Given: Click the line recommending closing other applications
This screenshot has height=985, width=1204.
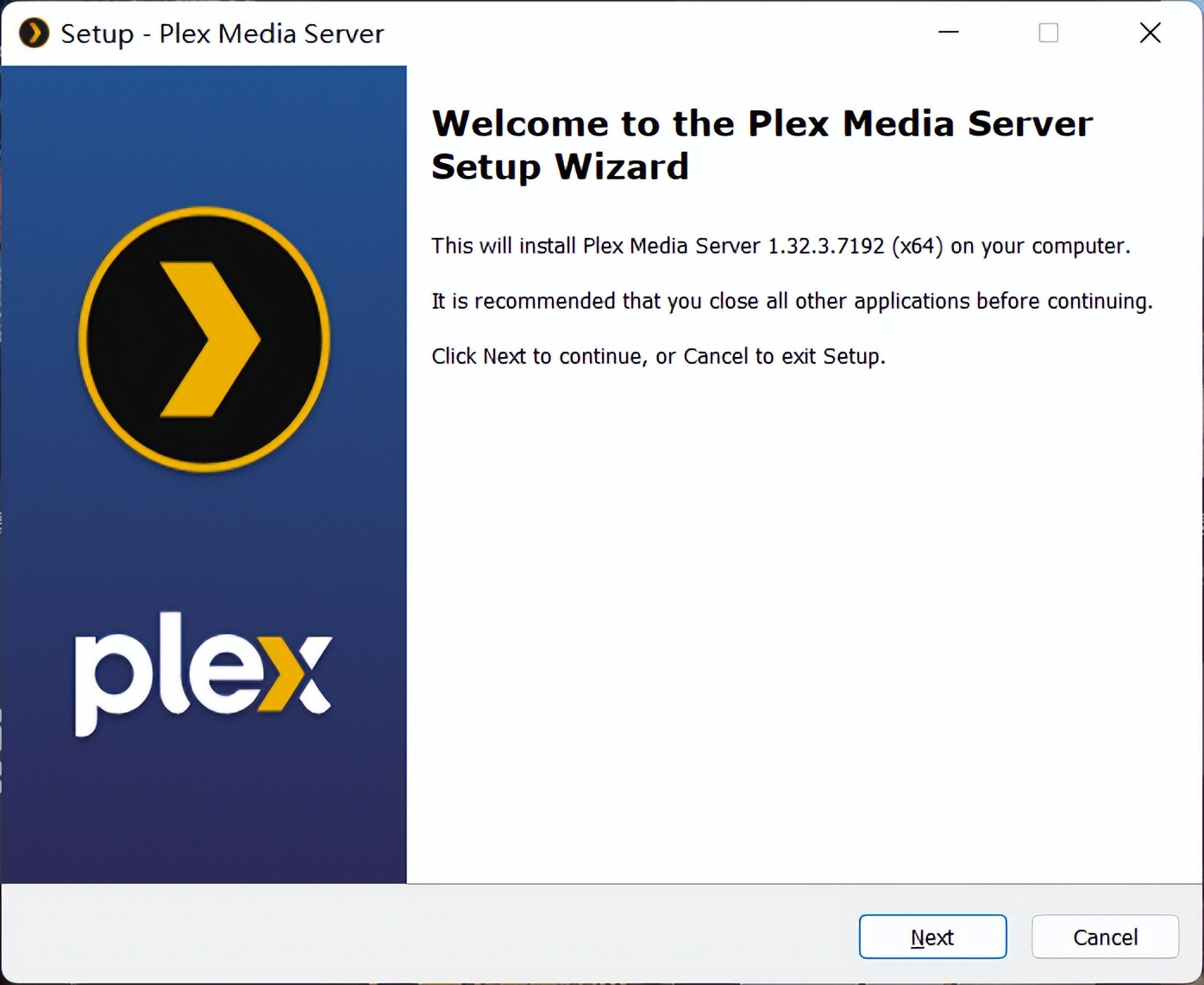Looking at the screenshot, I should 792,301.
